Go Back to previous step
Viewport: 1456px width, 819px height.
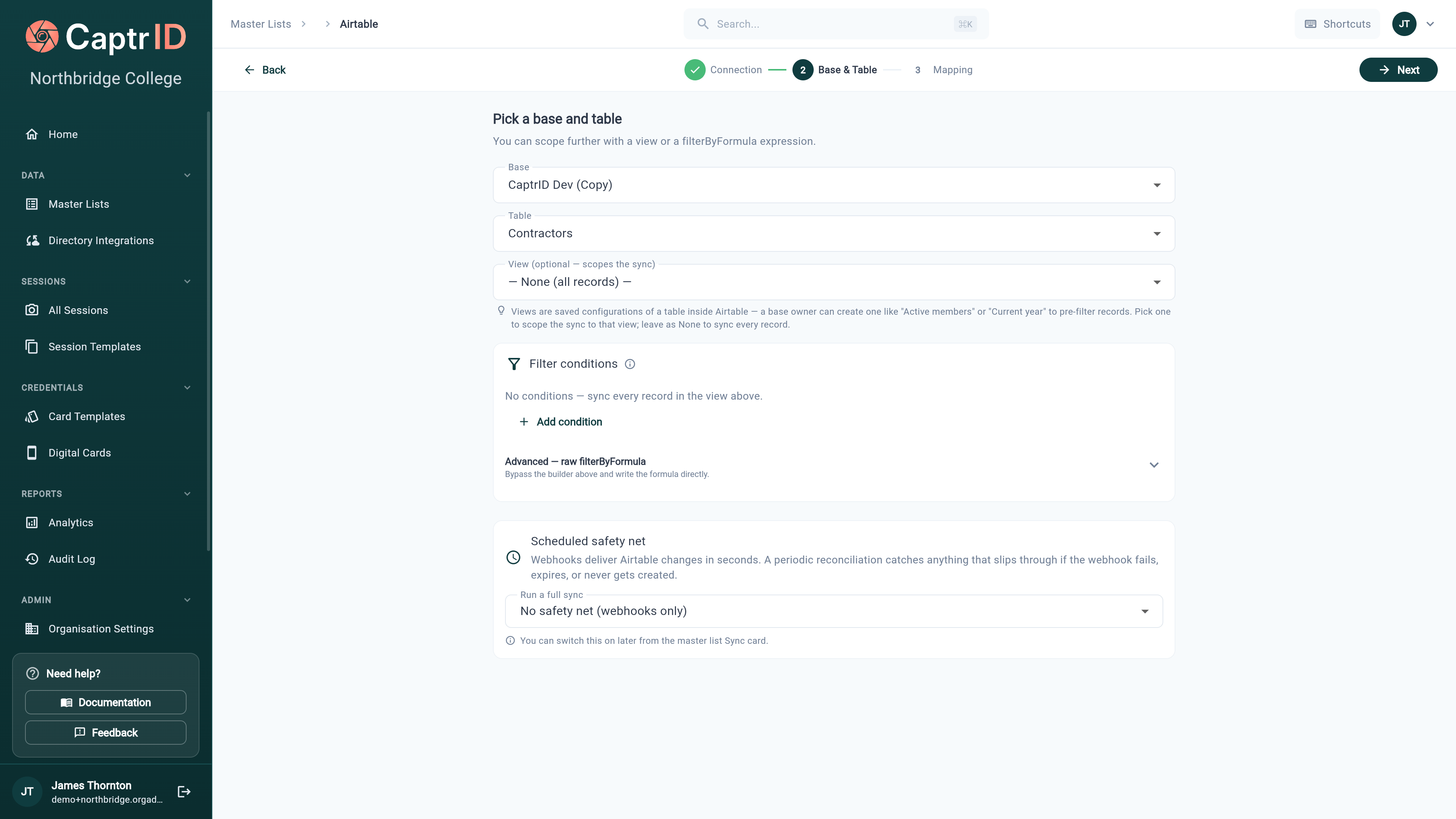265,69
